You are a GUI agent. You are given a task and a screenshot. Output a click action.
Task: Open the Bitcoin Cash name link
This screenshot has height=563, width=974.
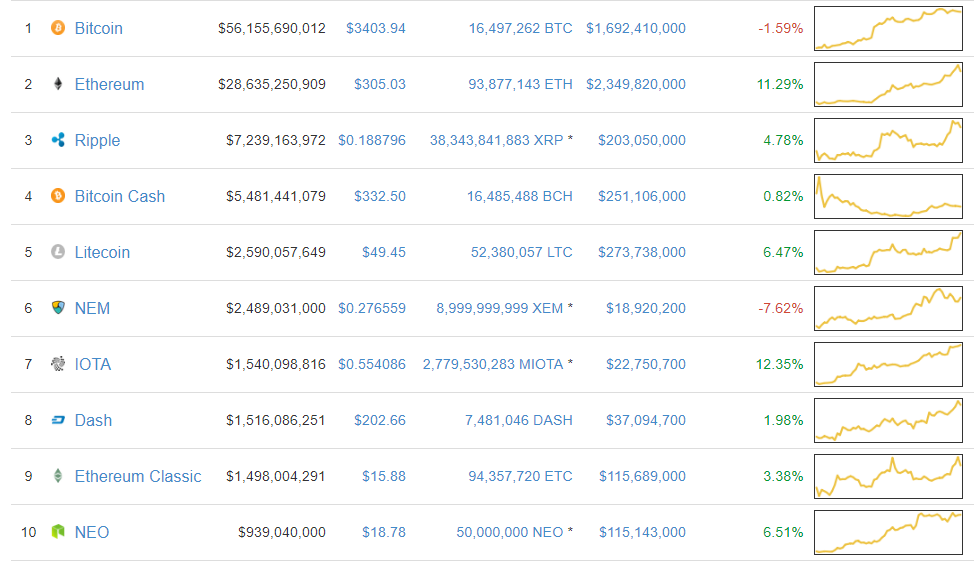pyautogui.click(x=120, y=196)
